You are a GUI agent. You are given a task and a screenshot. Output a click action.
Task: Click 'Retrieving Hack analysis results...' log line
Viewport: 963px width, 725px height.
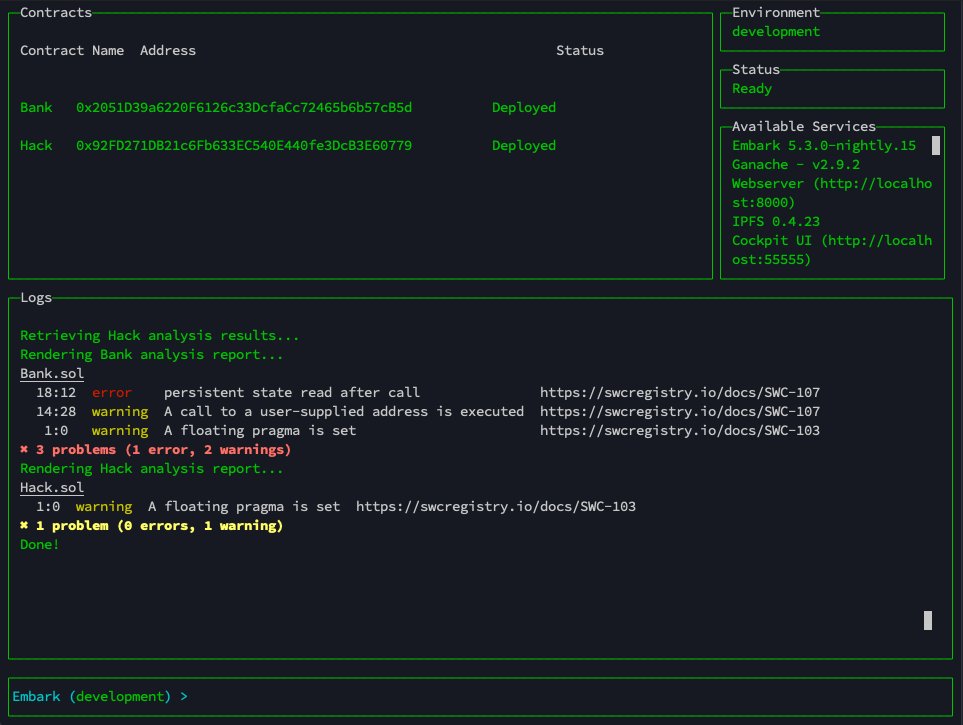pos(160,335)
